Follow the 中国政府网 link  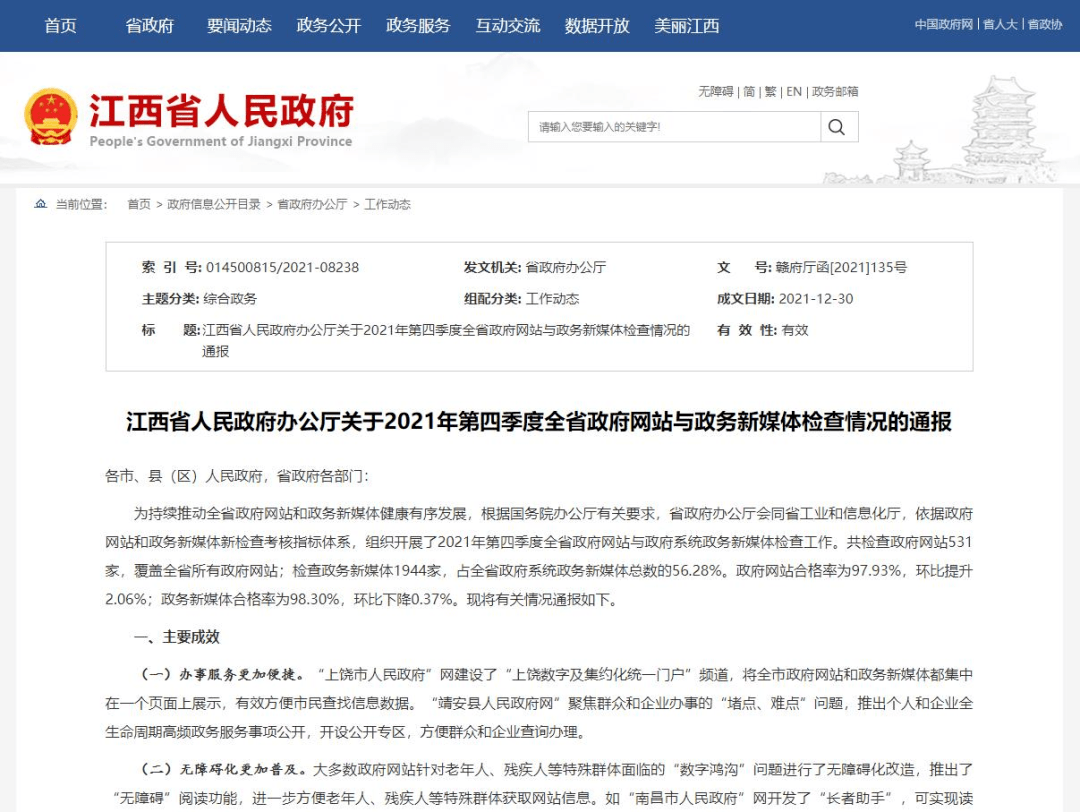pos(944,24)
